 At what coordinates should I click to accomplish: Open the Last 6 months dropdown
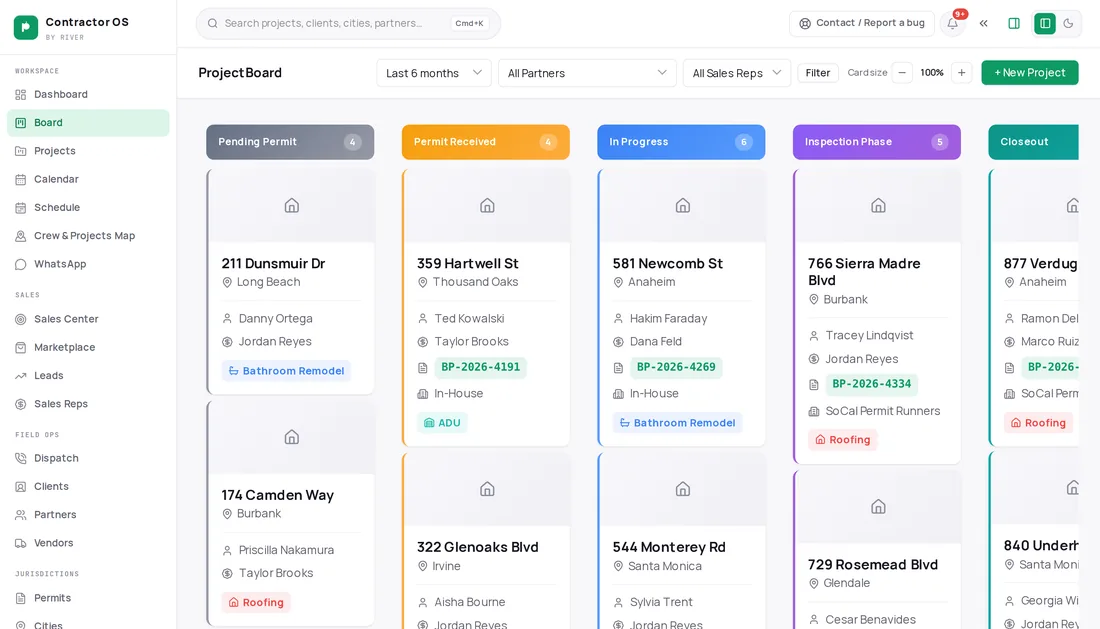point(434,73)
